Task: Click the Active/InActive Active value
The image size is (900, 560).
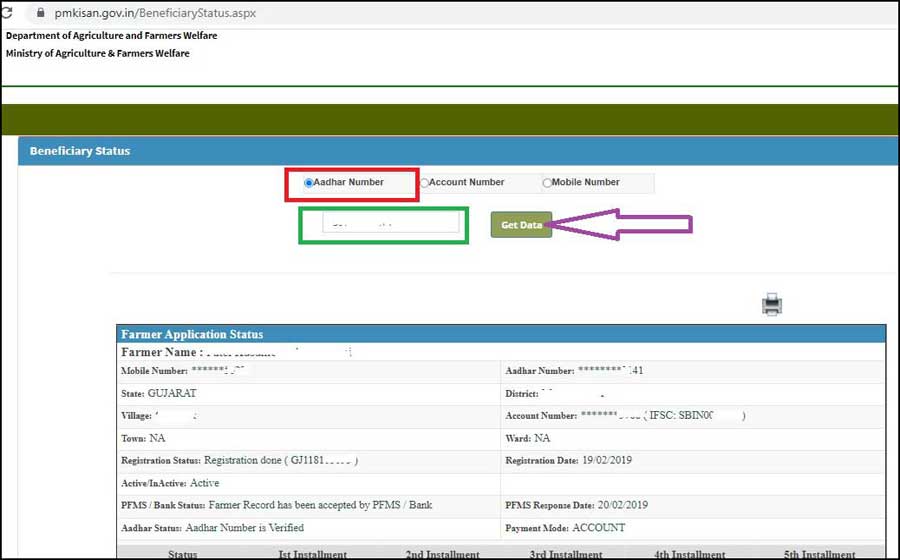Action: (204, 483)
